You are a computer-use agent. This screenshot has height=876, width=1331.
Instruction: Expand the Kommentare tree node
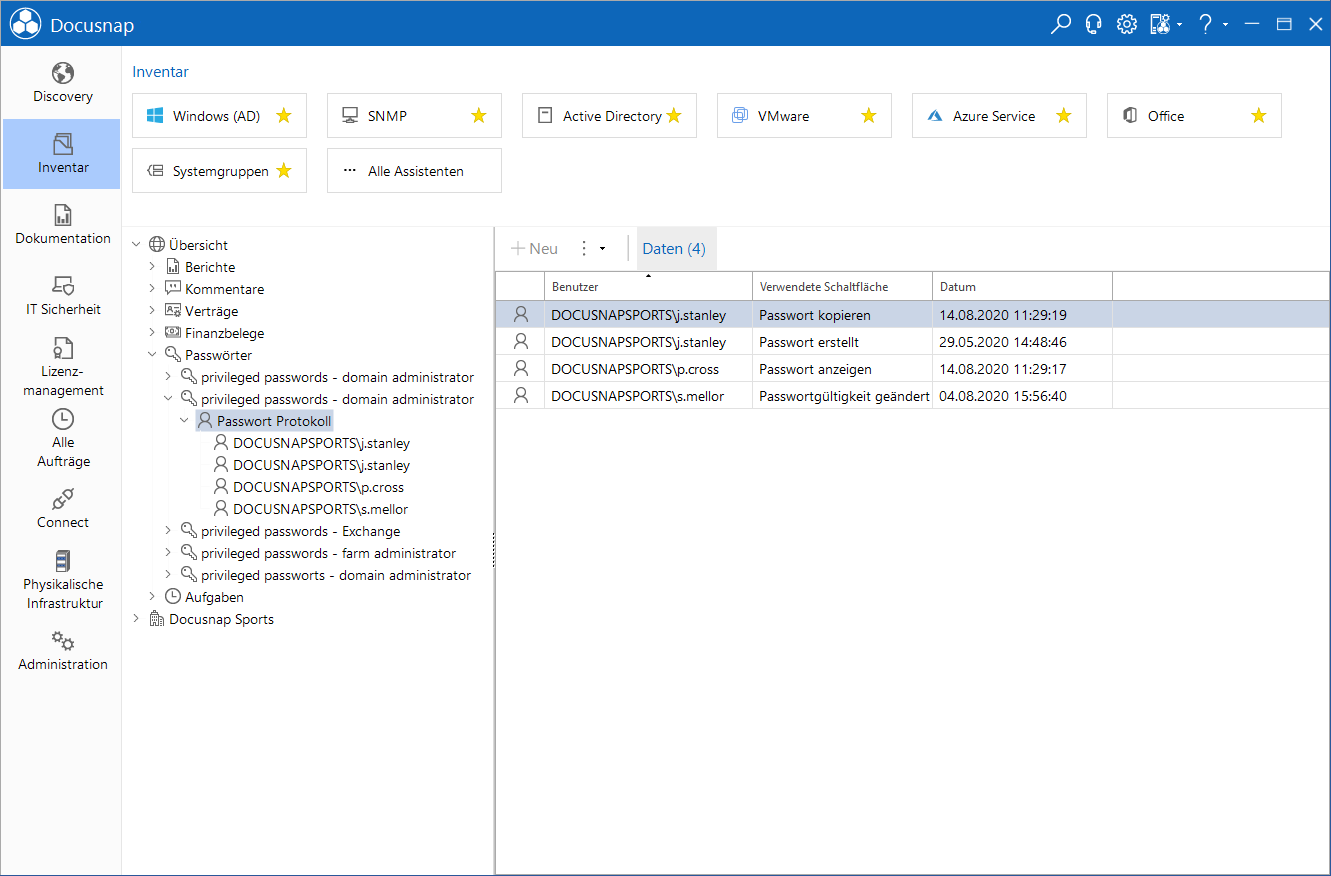pyautogui.click(x=153, y=289)
